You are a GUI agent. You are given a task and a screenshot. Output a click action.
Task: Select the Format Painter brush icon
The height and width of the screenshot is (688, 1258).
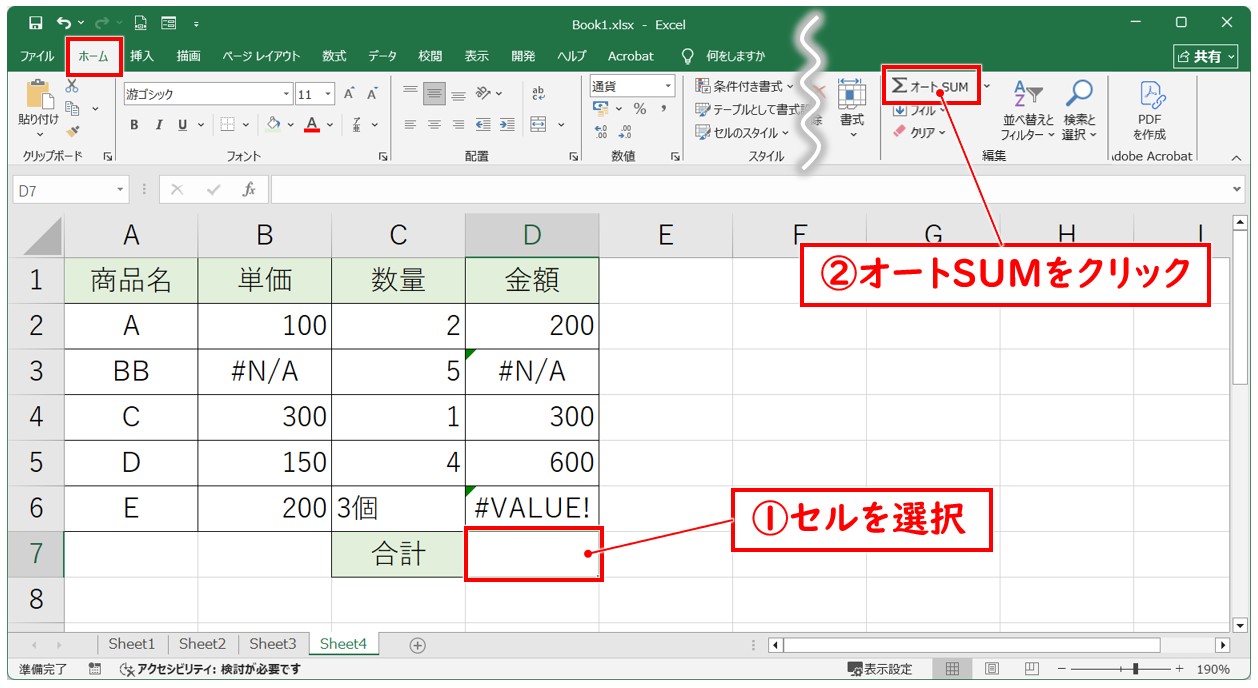[x=72, y=130]
